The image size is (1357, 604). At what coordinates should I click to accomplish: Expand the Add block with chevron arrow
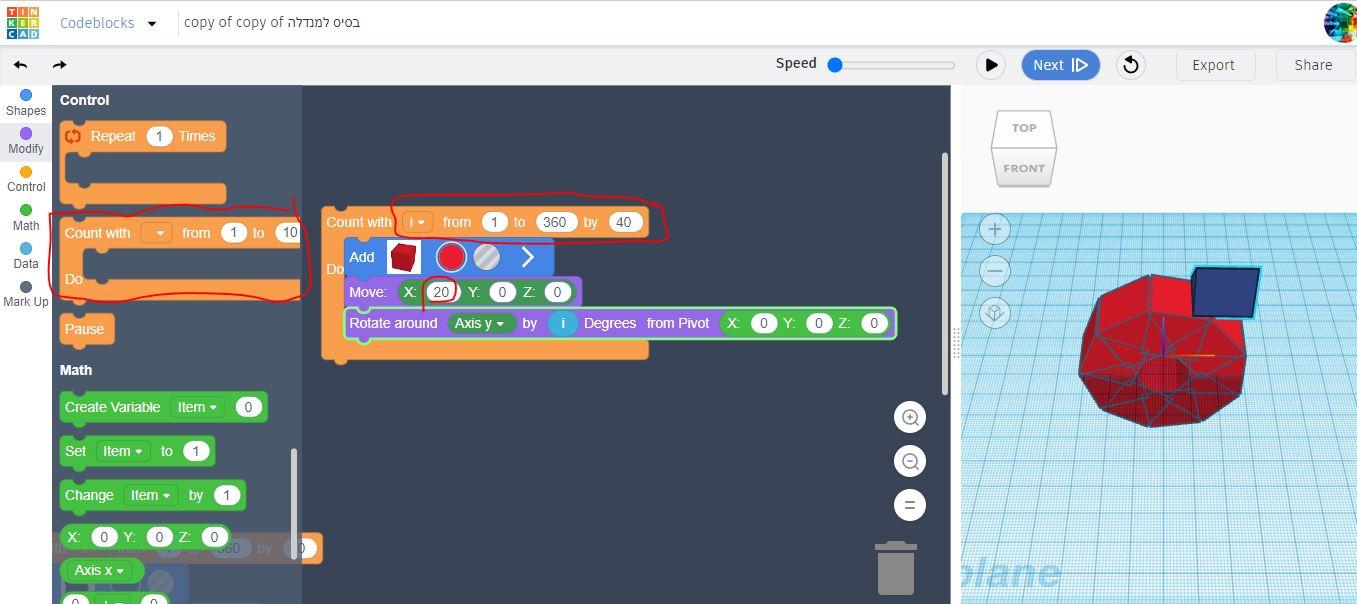pyautogui.click(x=528, y=257)
